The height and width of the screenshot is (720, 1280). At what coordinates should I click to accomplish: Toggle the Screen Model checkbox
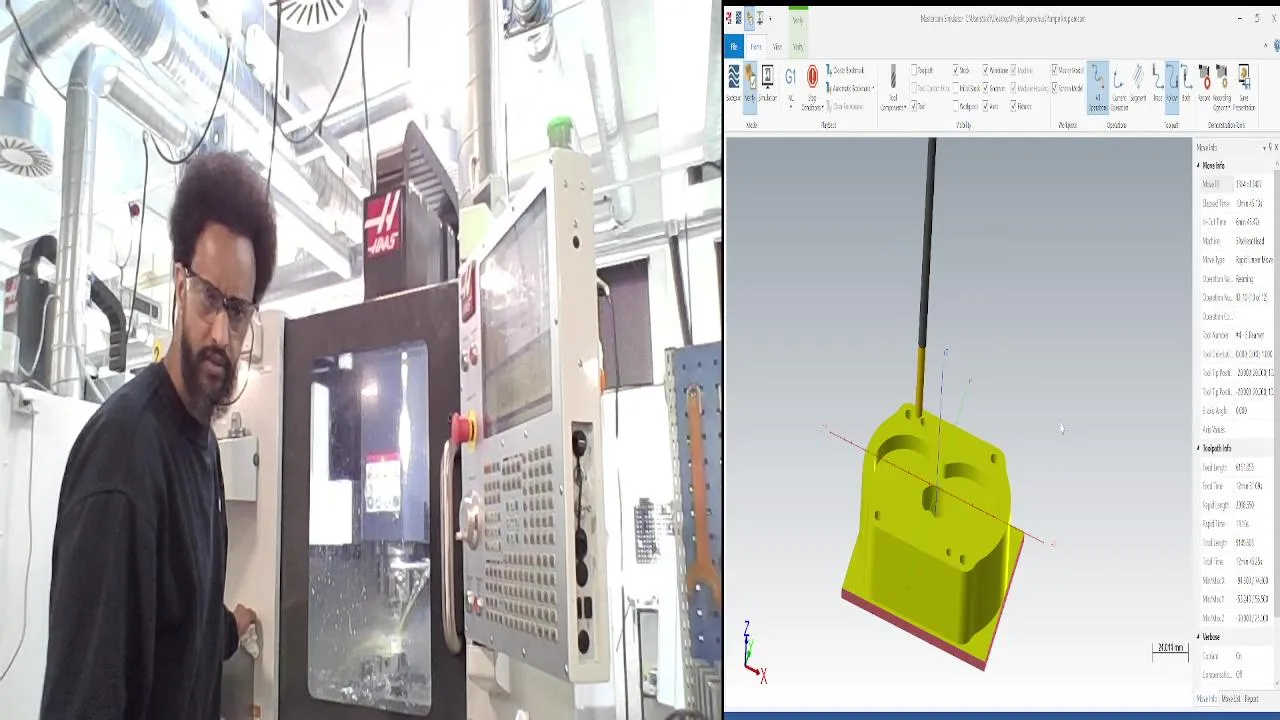(x=1055, y=88)
